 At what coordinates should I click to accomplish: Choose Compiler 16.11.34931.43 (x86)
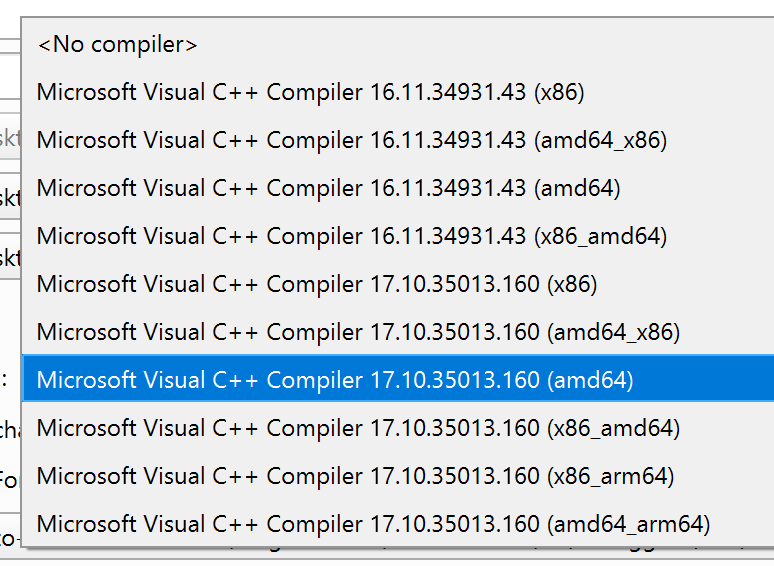click(x=398, y=93)
